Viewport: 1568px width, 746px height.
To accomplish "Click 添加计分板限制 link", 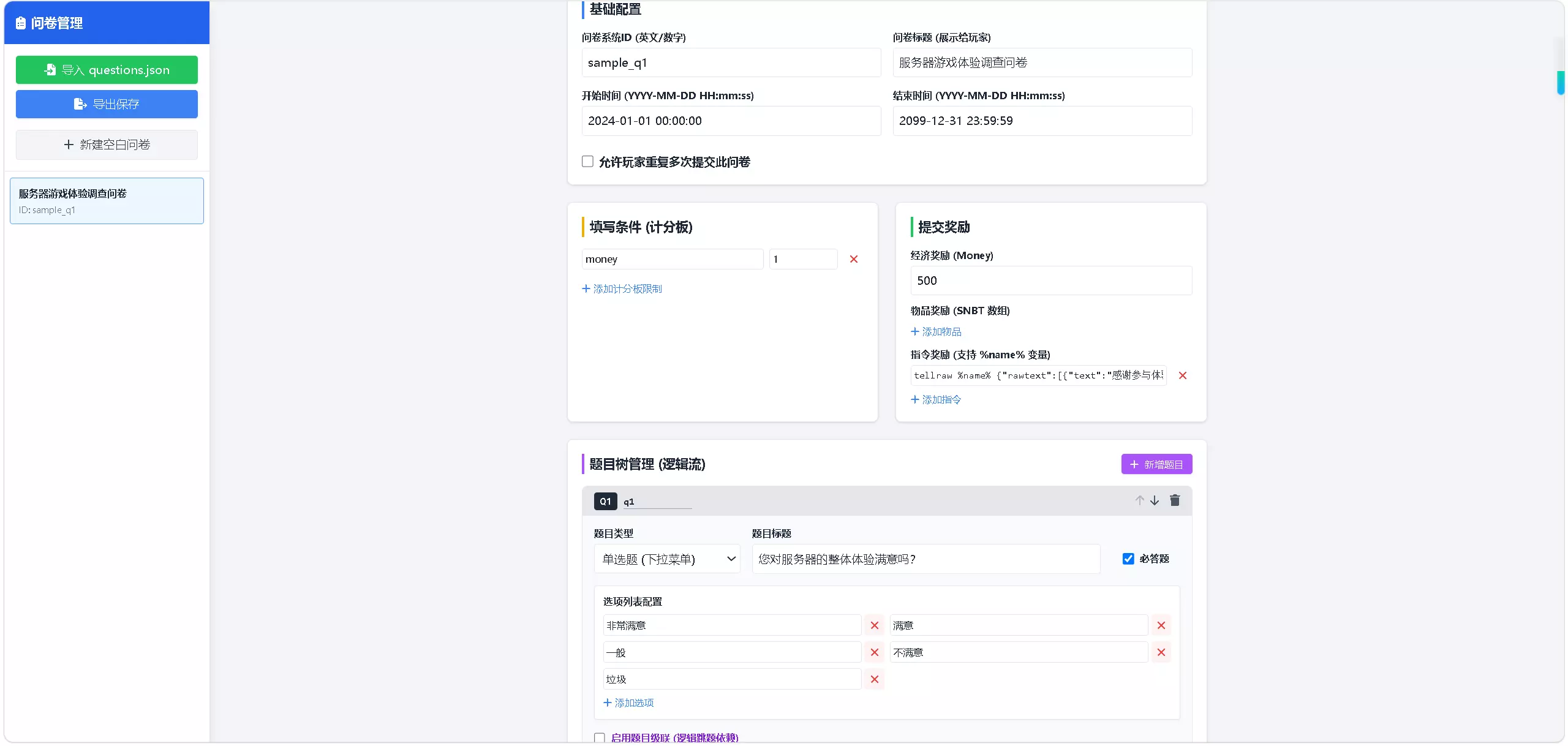I will (622, 288).
